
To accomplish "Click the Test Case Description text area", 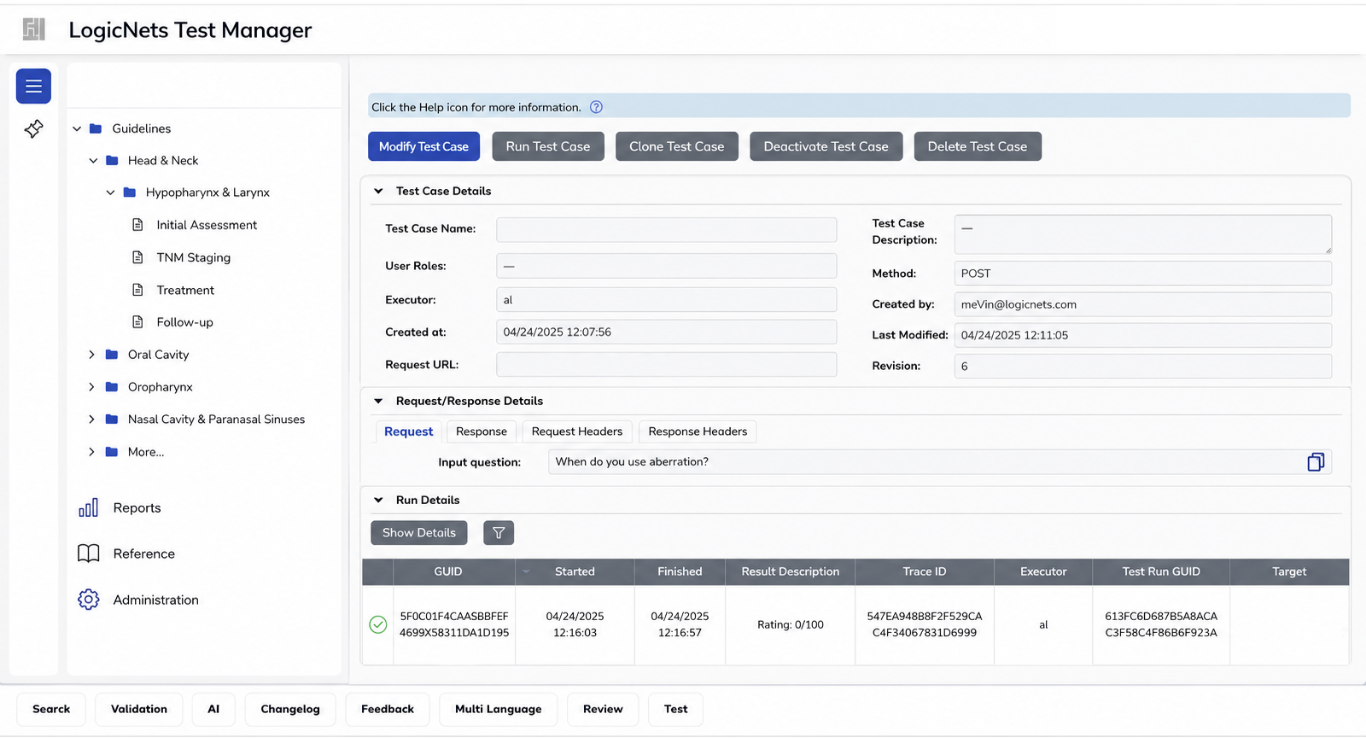I will tap(1143, 234).
